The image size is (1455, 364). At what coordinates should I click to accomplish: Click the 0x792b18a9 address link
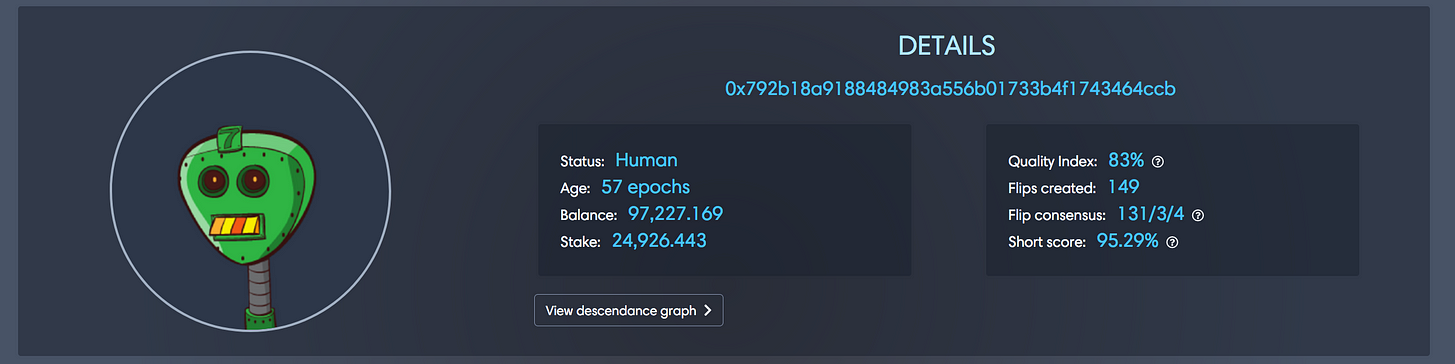click(950, 89)
